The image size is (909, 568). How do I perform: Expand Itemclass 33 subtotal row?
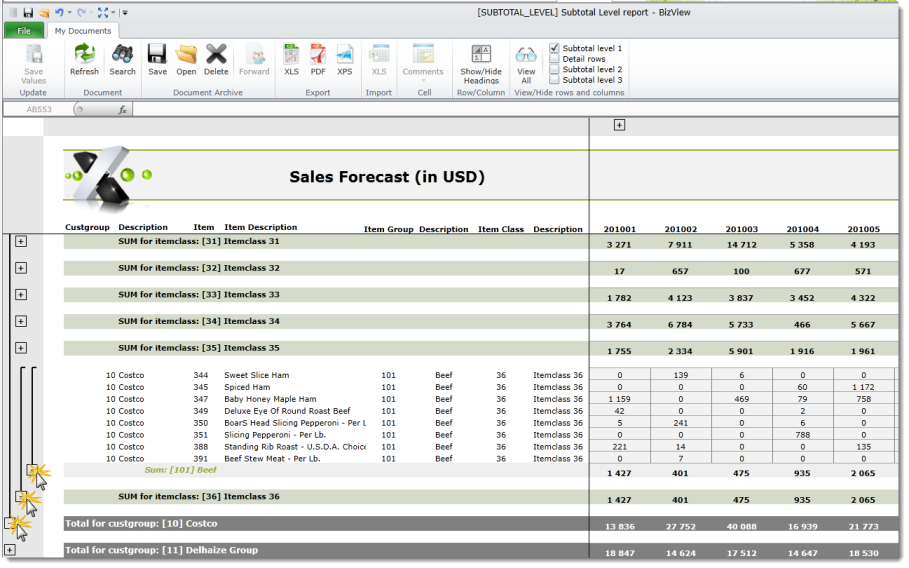pos(21,294)
